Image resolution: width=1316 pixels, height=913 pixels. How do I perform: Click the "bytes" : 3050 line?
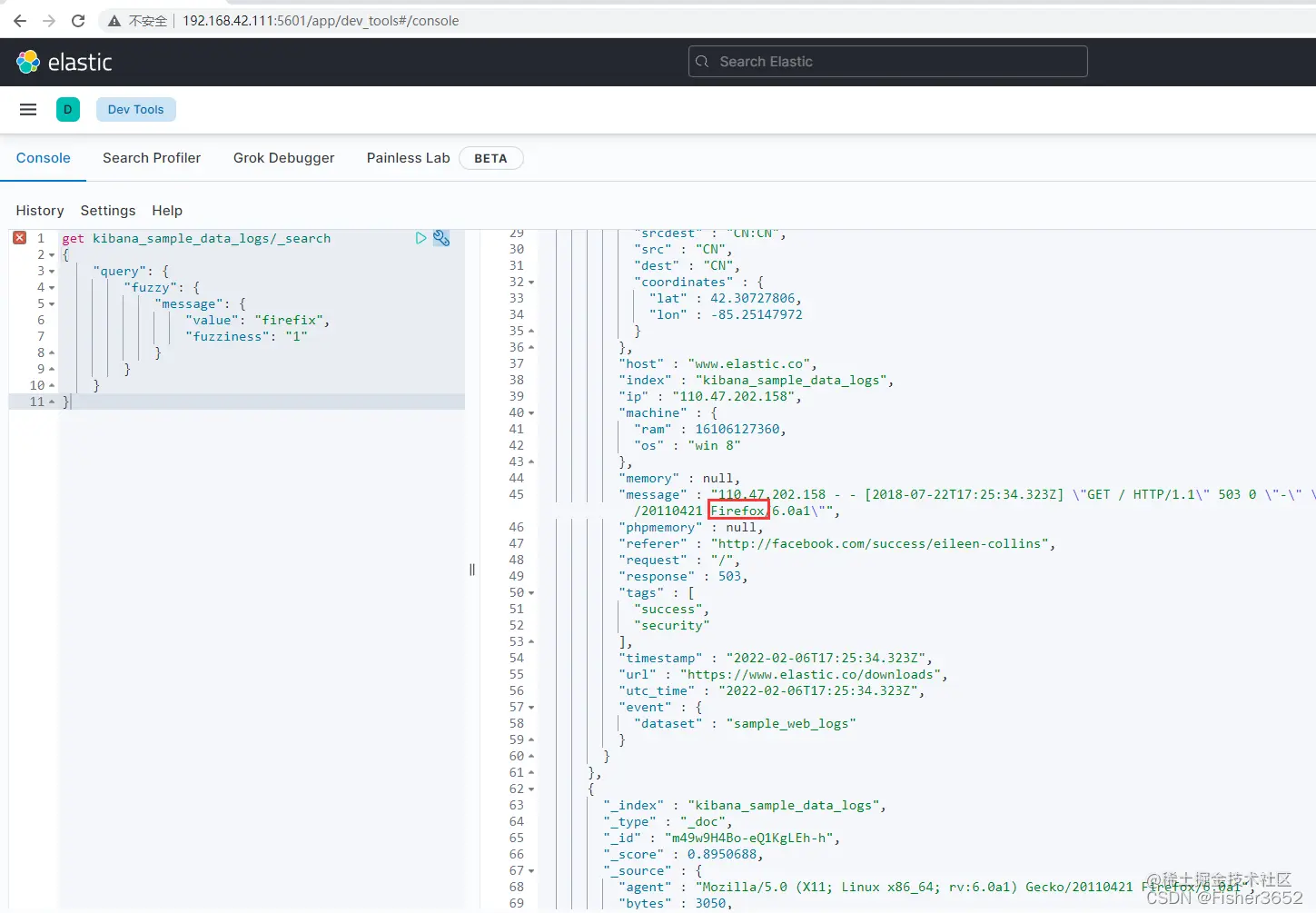click(676, 903)
